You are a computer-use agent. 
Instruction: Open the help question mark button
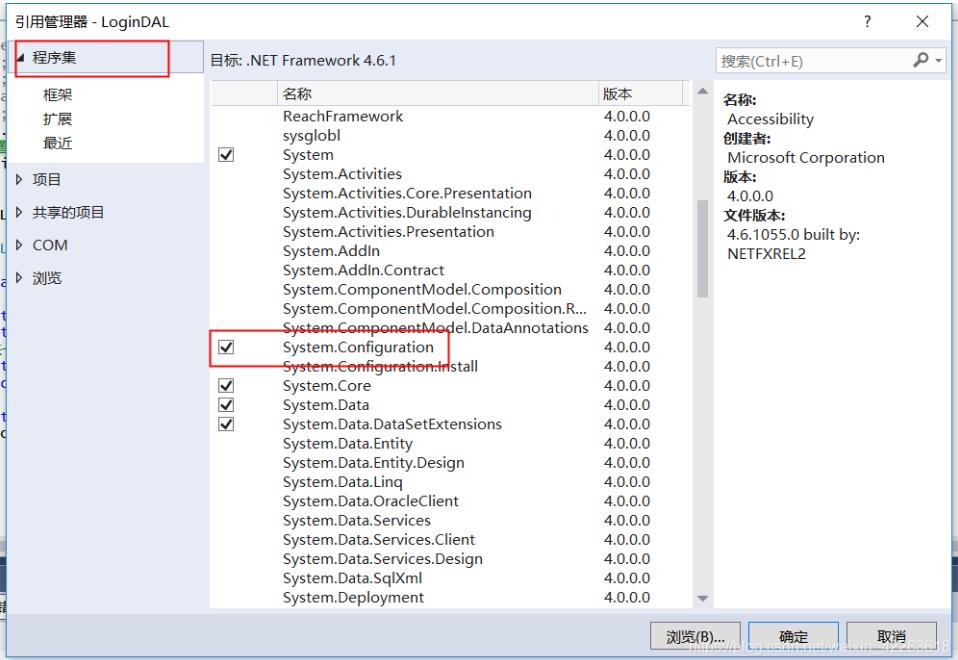click(868, 22)
